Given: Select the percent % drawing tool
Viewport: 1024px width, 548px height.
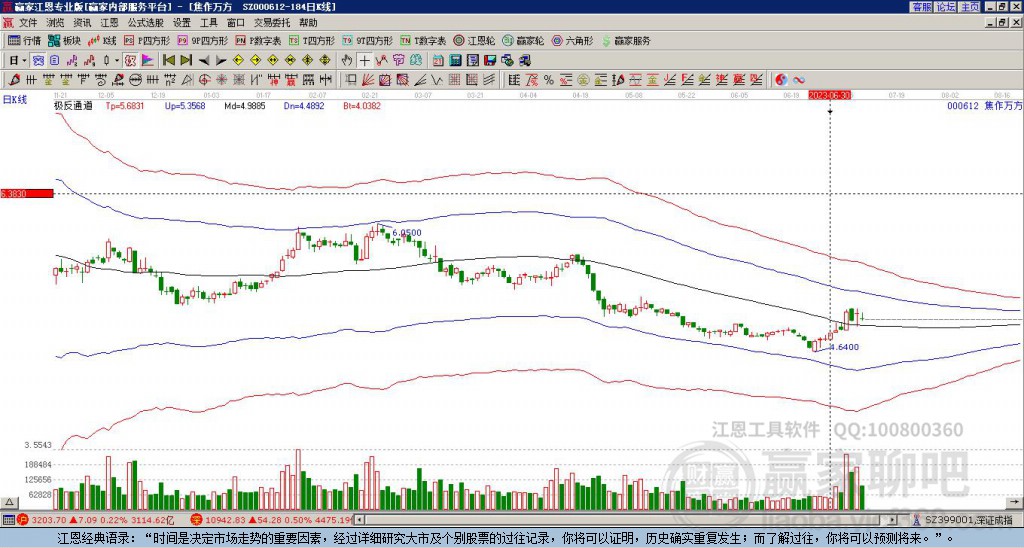Looking at the screenshot, I should 549,80.
